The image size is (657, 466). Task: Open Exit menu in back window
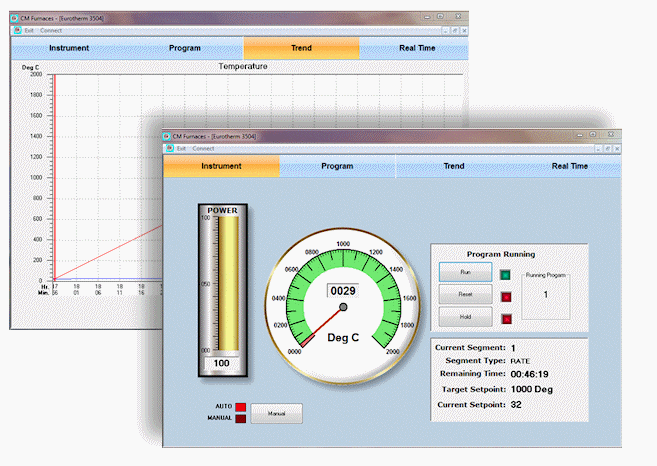coord(28,31)
